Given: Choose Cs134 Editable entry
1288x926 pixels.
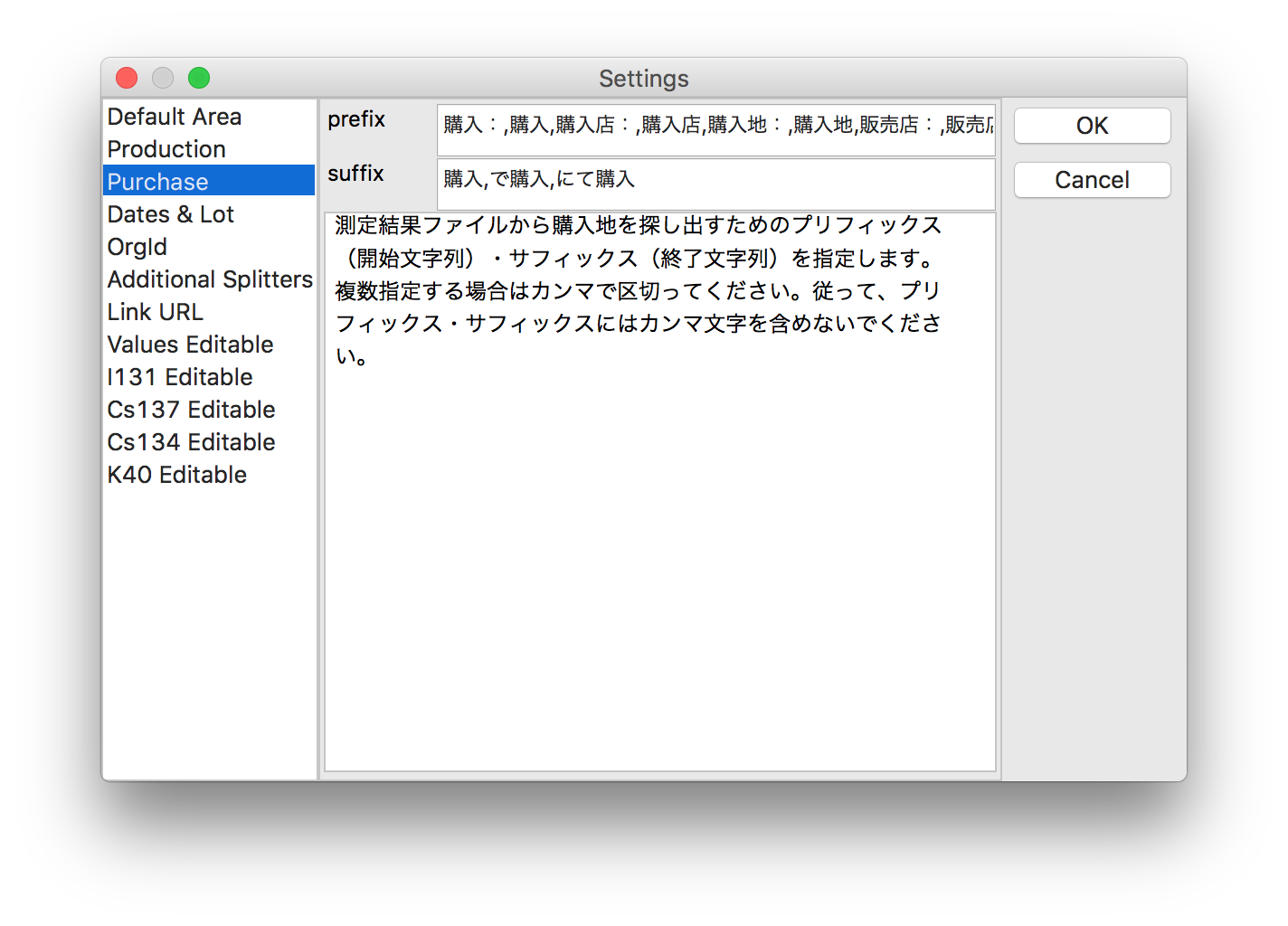Looking at the screenshot, I should click(209, 442).
